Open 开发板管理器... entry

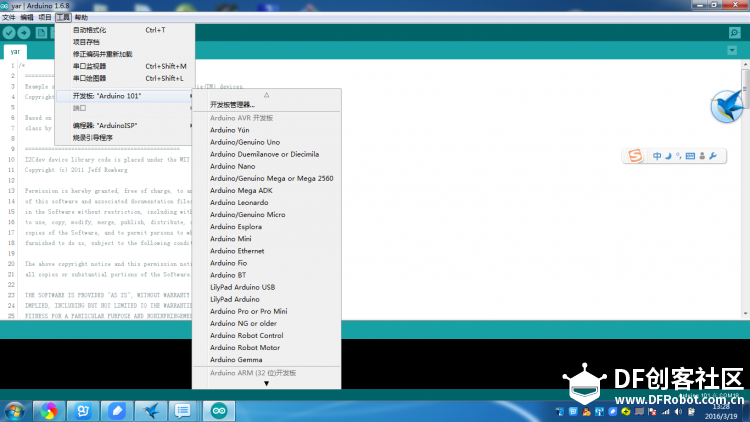click(x=266, y=104)
